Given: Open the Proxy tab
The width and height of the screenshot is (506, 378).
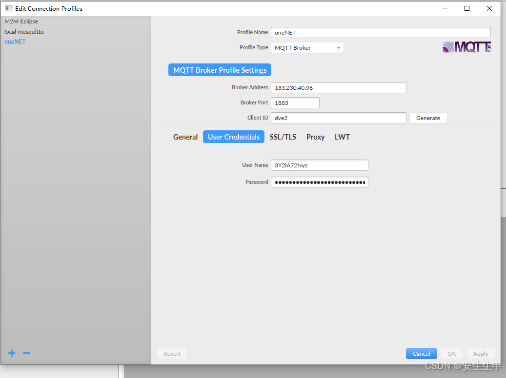Looking at the screenshot, I should [315, 137].
